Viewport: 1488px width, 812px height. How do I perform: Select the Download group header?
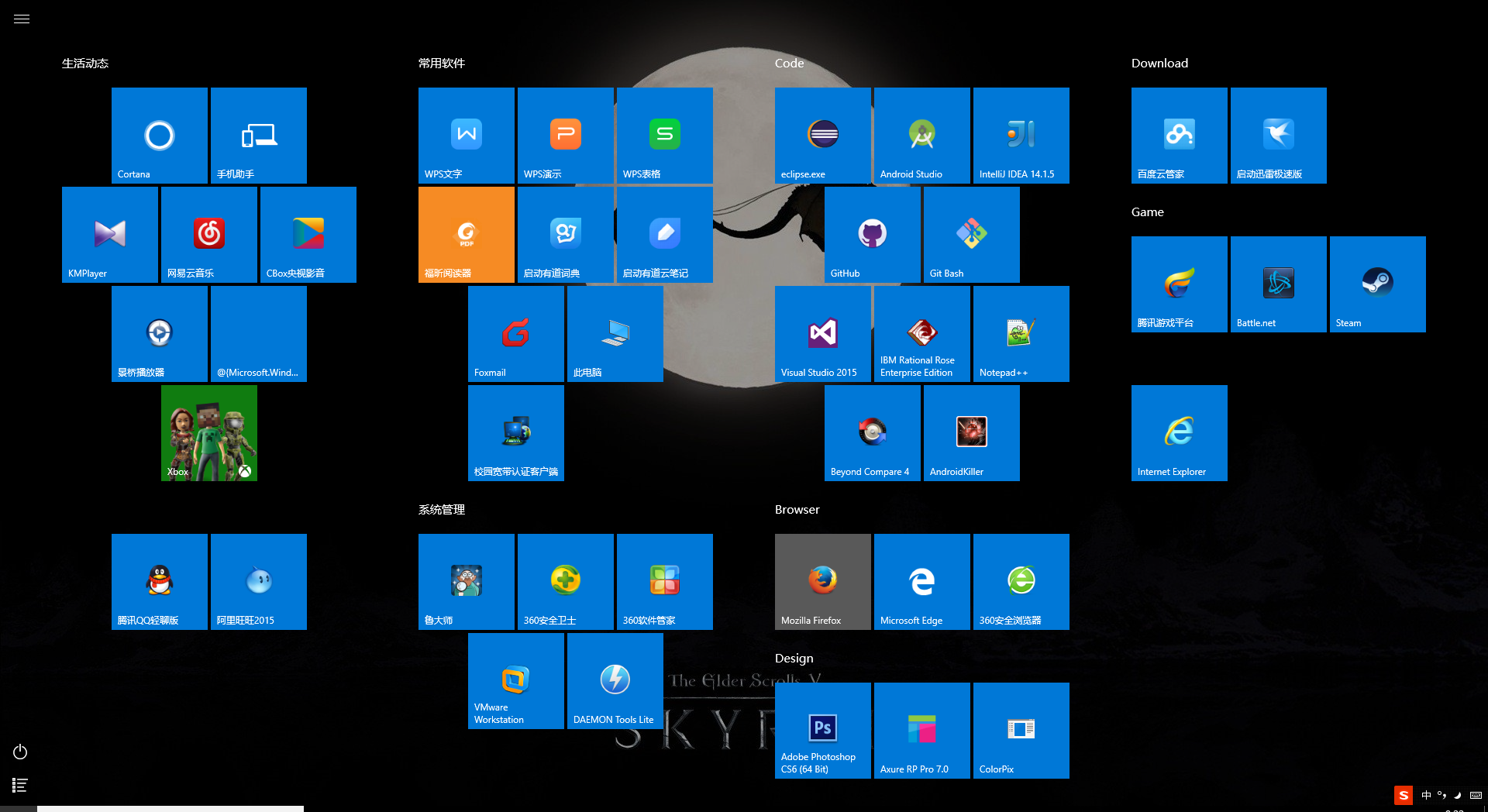click(1159, 64)
